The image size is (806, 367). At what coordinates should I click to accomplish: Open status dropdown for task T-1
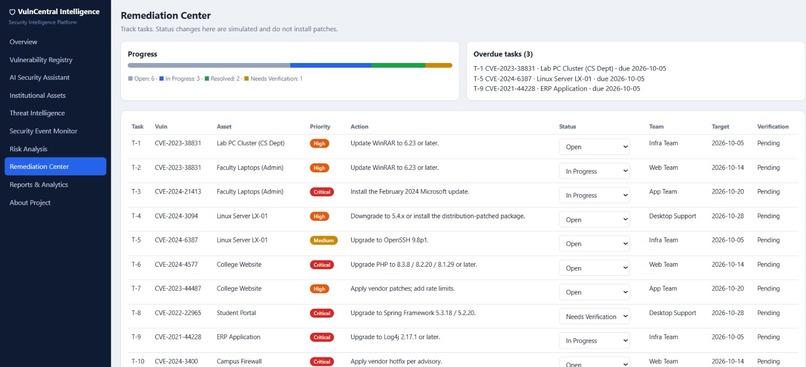pos(595,146)
